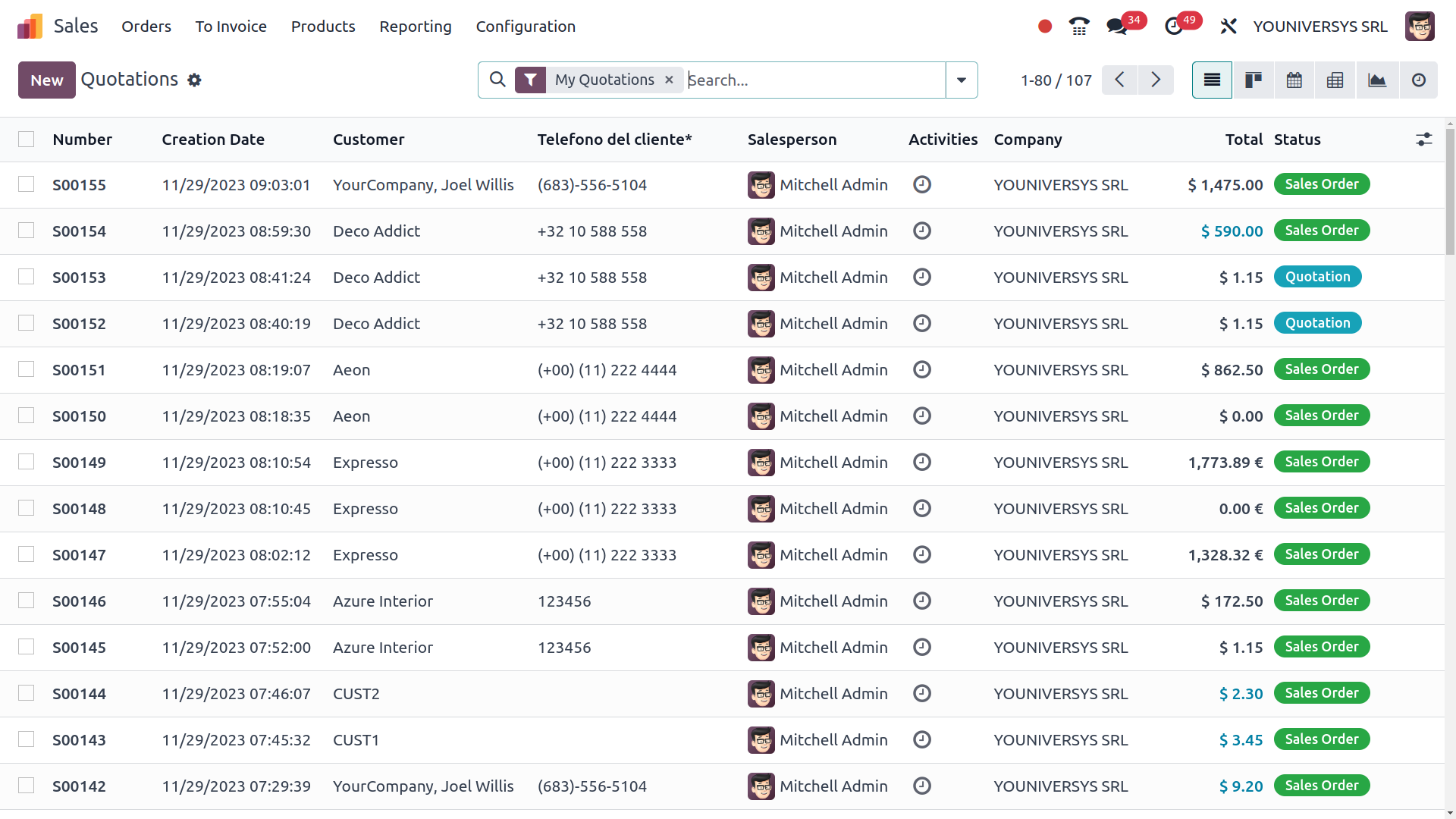The height and width of the screenshot is (819, 1456).
Task: Open sales order S00151
Action: [79, 369]
